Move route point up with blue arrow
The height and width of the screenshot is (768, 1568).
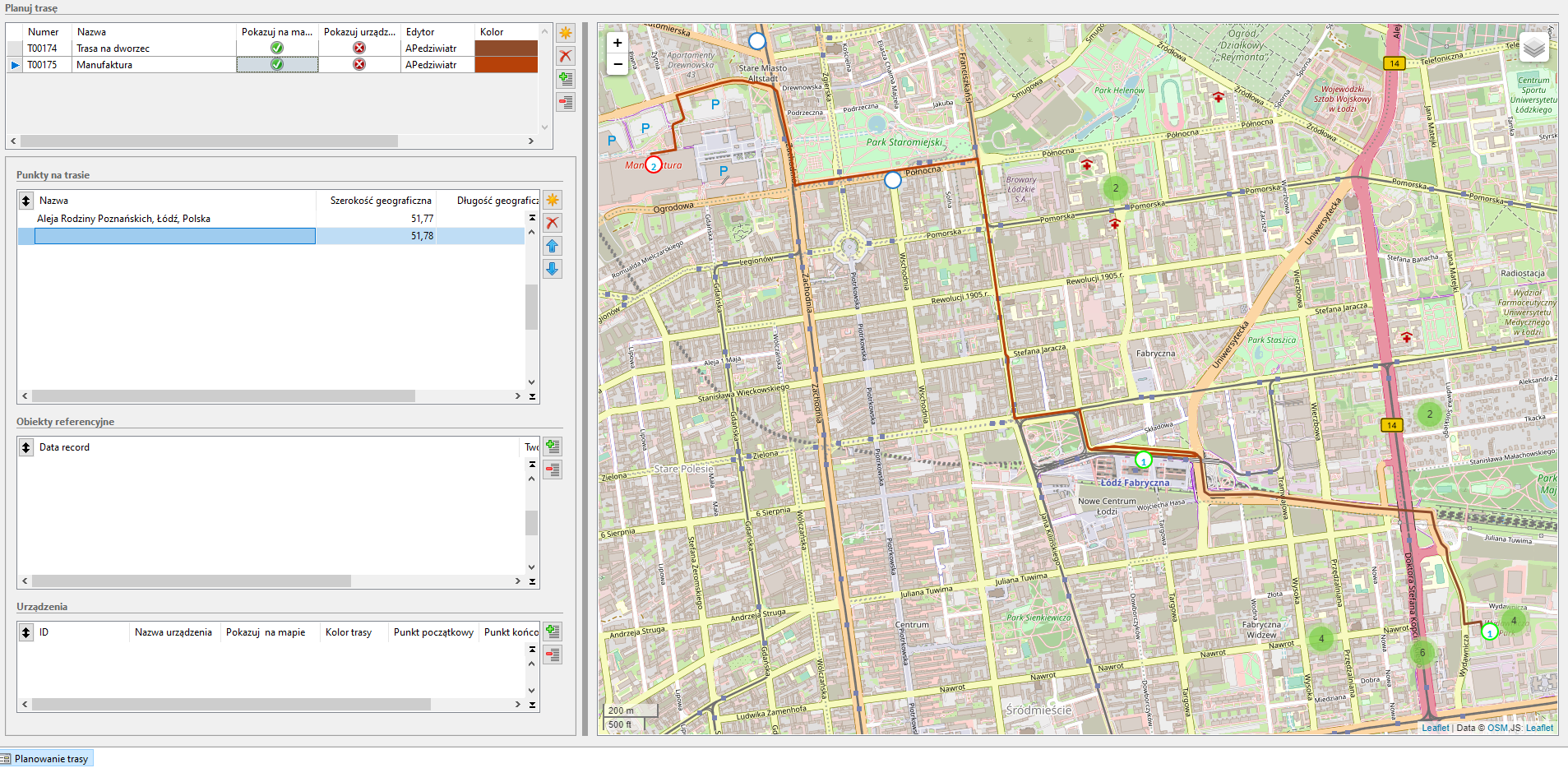(x=553, y=246)
